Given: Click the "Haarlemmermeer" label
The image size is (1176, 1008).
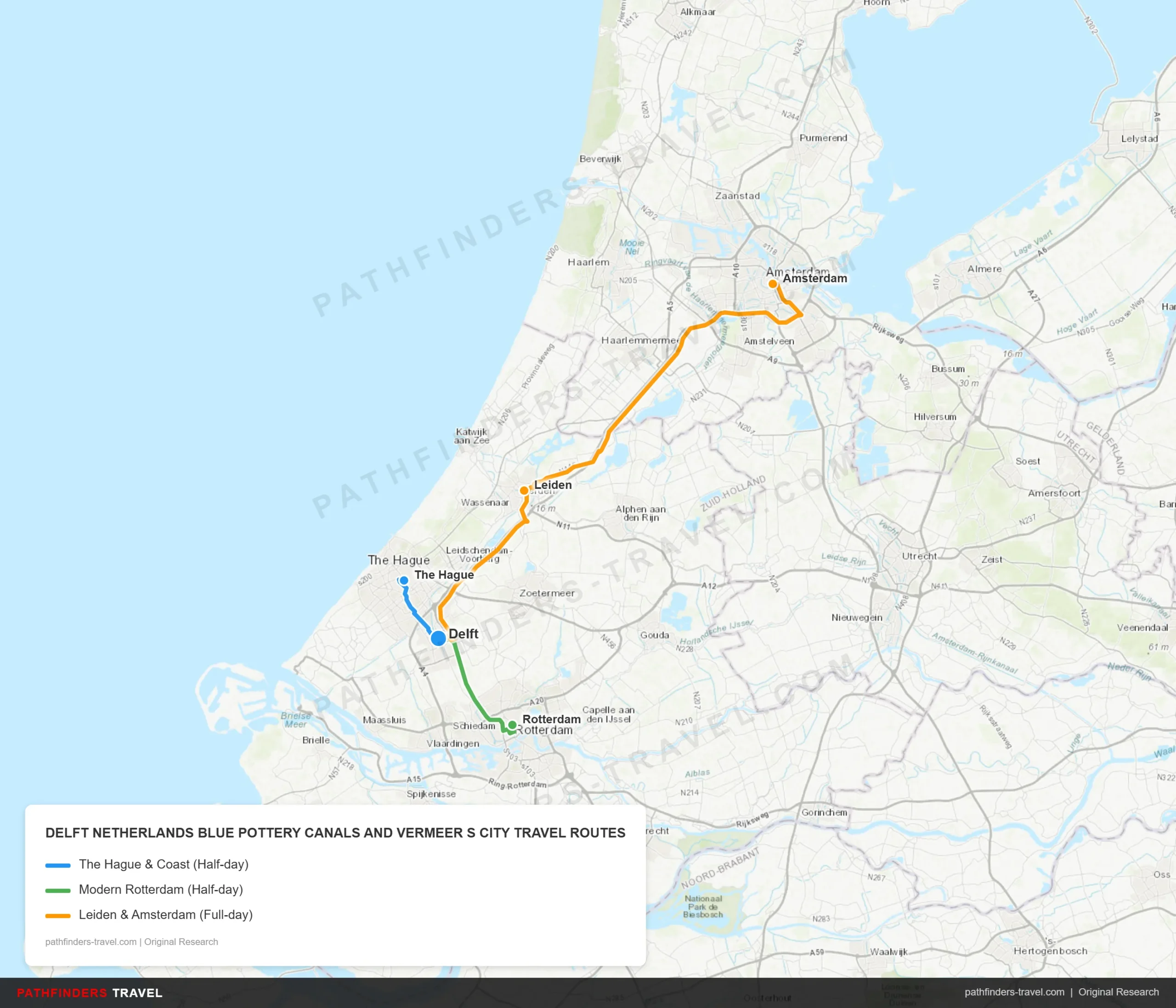Looking at the screenshot, I should coord(640,340).
